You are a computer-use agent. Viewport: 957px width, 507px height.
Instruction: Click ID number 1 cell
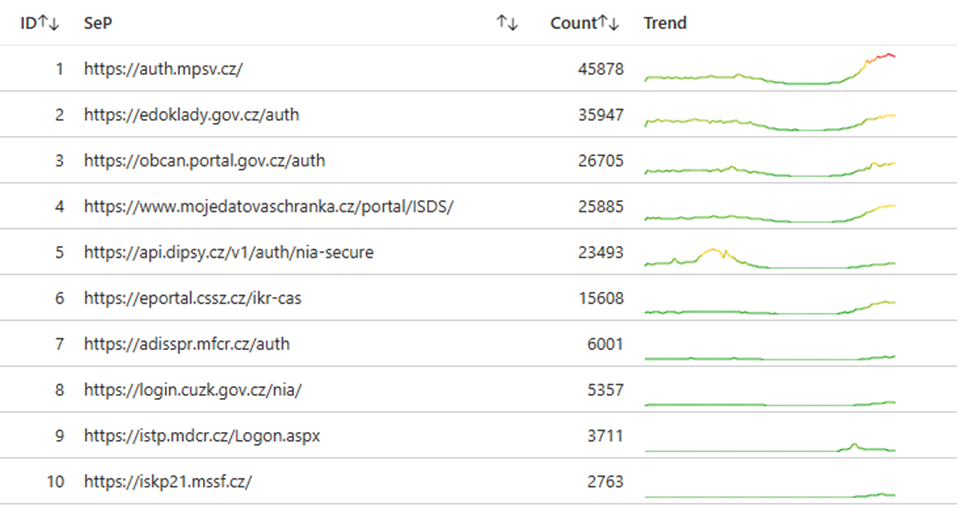coord(59,69)
